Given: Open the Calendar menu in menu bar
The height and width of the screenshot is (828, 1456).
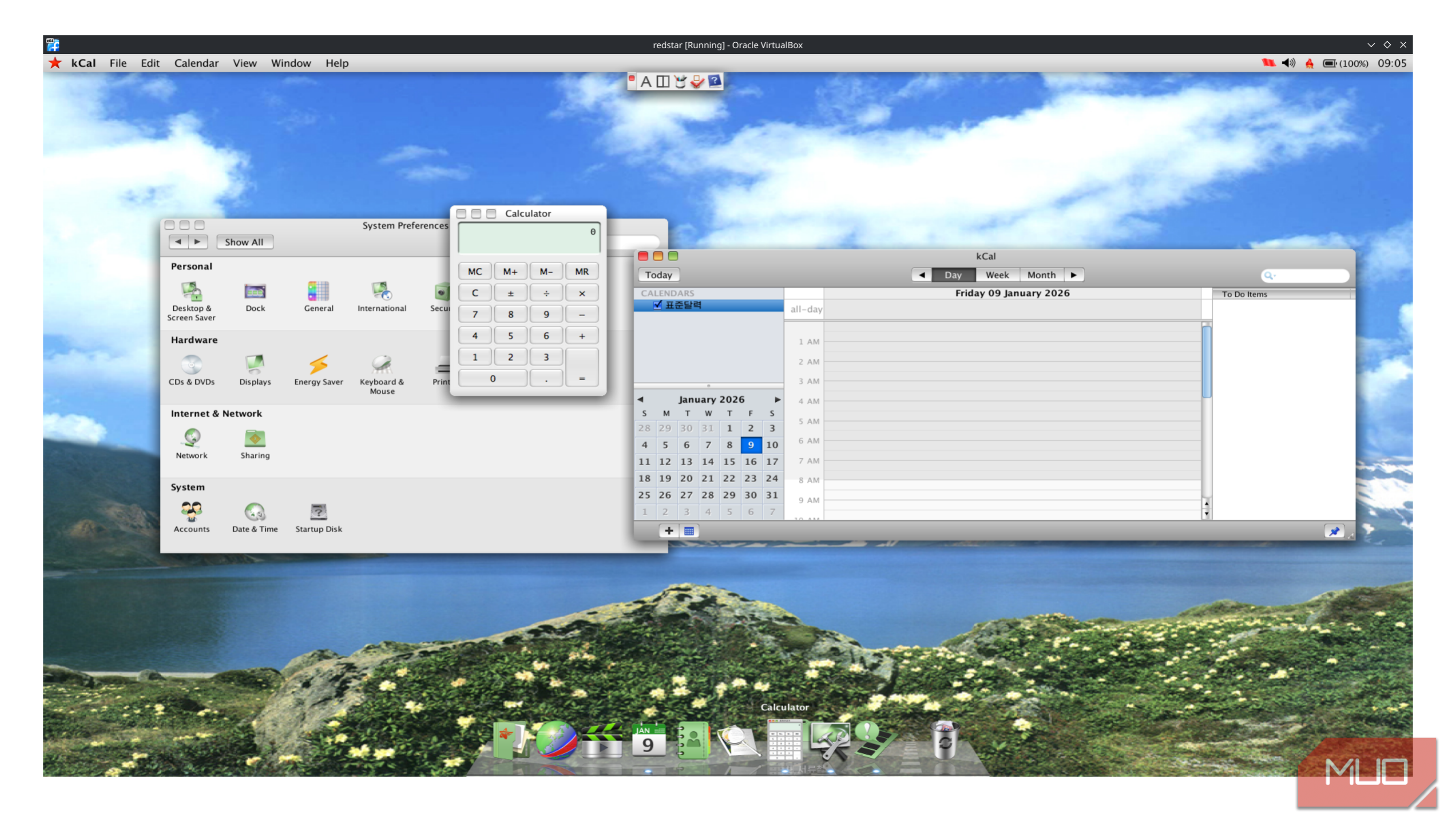Looking at the screenshot, I should (196, 63).
